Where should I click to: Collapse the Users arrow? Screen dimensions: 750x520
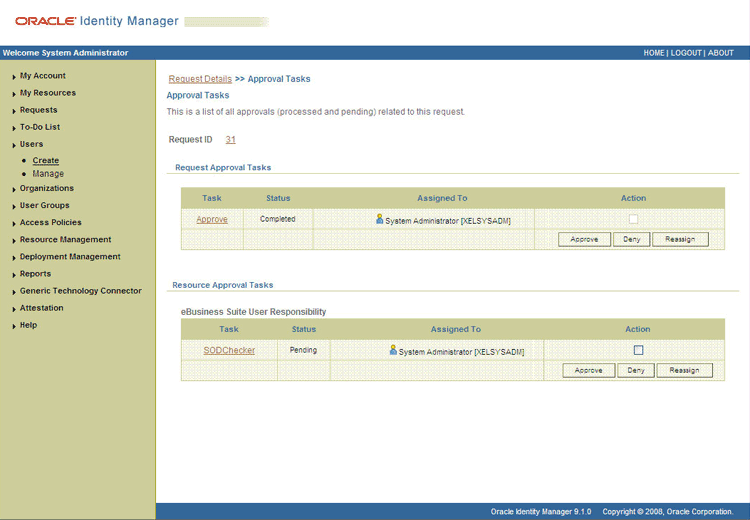(14, 145)
